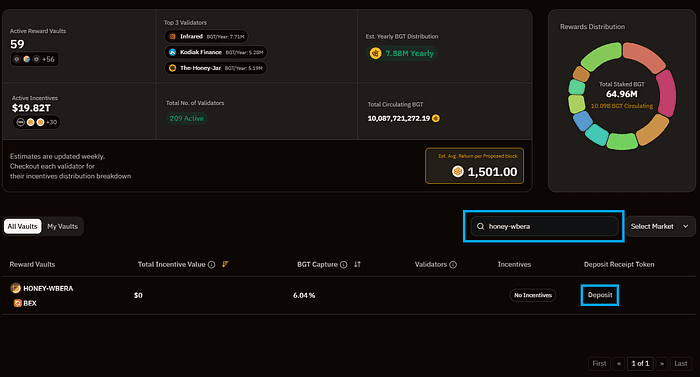Click the Incentives column header
The image size is (700, 377).
[514, 264]
